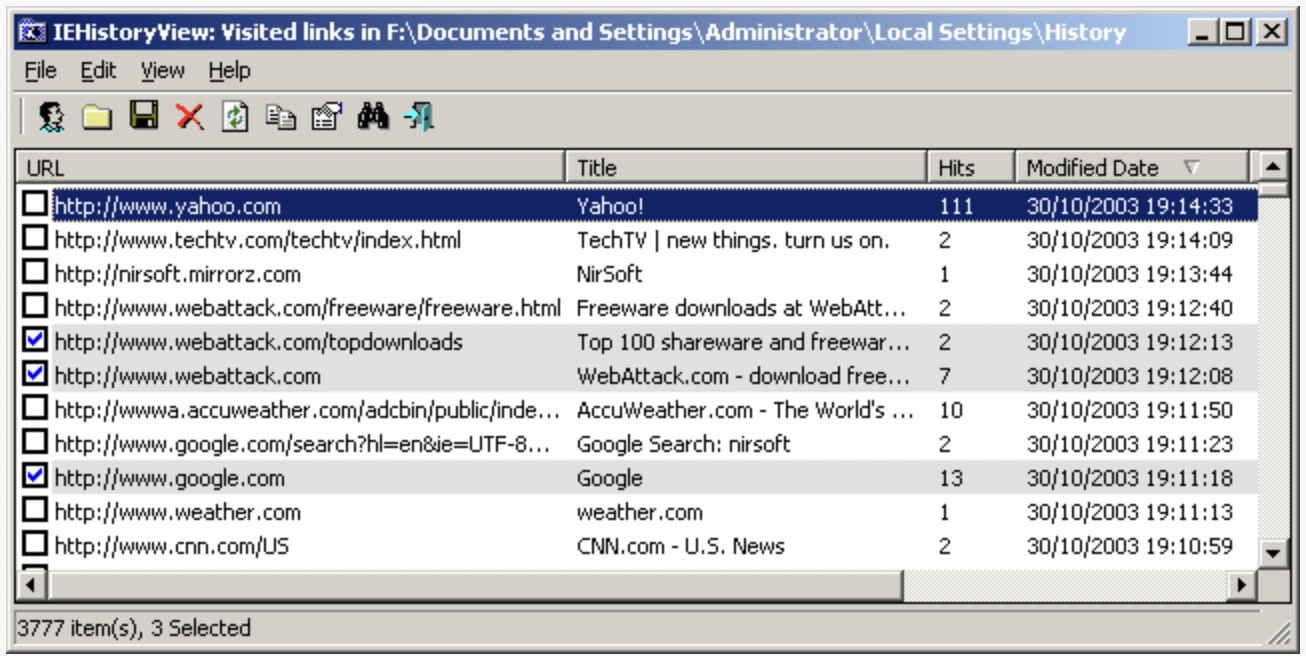Image resolution: width=1306 pixels, height=656 pixels.
Task: Click the 'Top 100 shareware and freewar...' title
Action: click(x=744, y=342)
